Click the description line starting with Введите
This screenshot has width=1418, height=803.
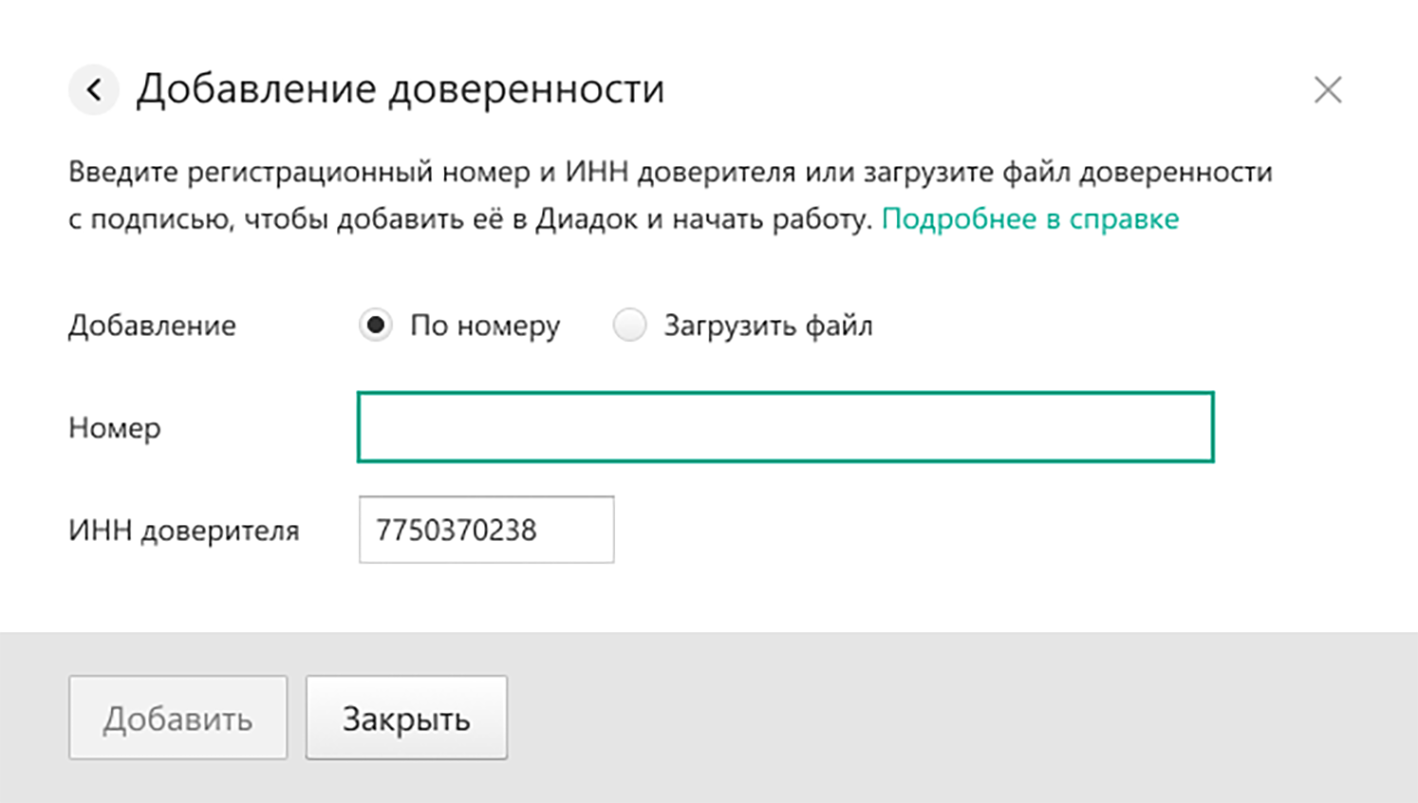pos(670,172)
